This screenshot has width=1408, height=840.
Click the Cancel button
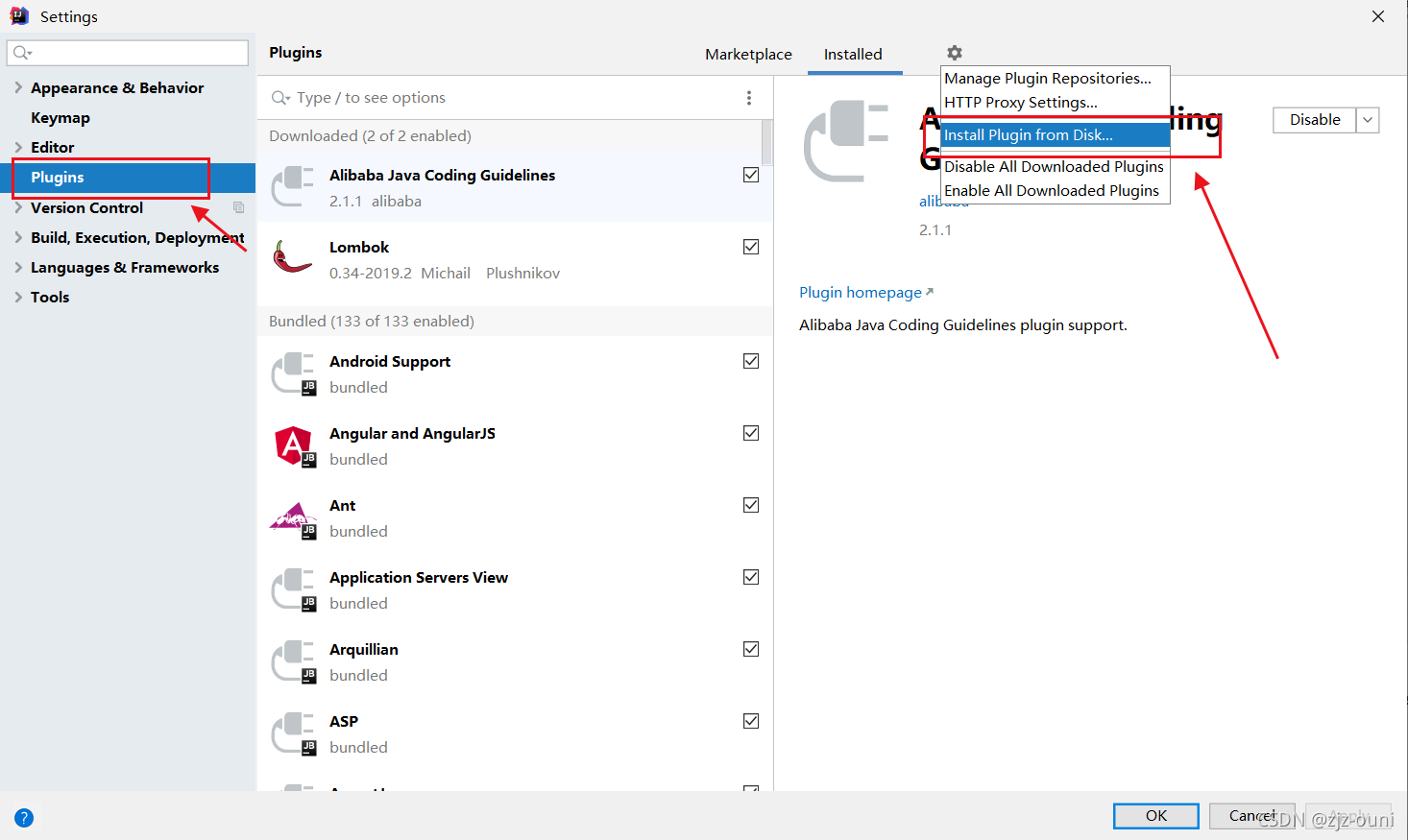[1252, 816]
